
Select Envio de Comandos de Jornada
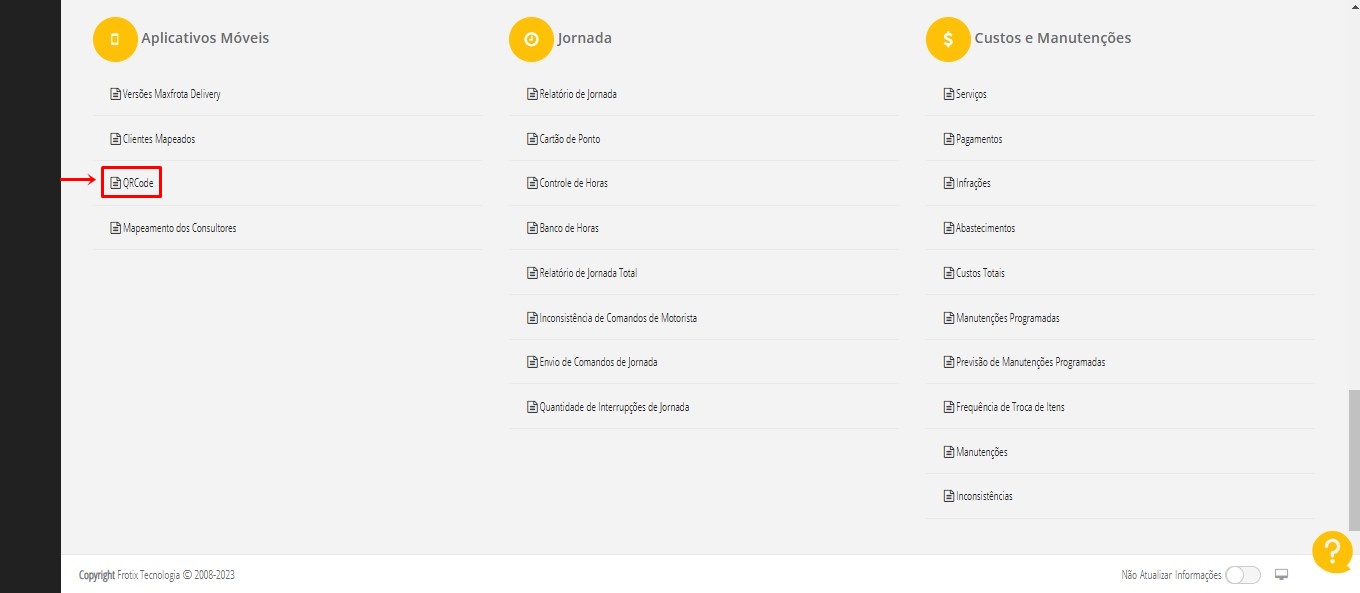[x=598, y=362]
